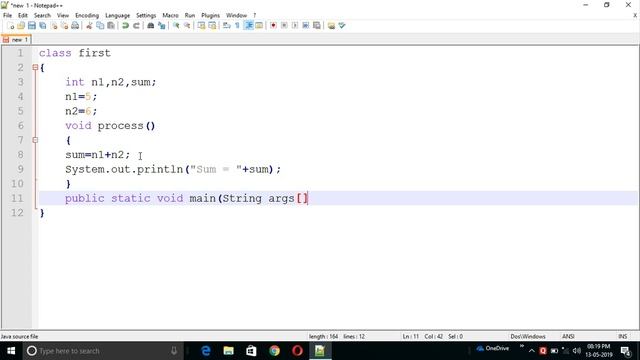The height and width of the screenshot is (360, 640).
Task: Click 'Java source file' in status bar
Action: (x=19, y=337)
